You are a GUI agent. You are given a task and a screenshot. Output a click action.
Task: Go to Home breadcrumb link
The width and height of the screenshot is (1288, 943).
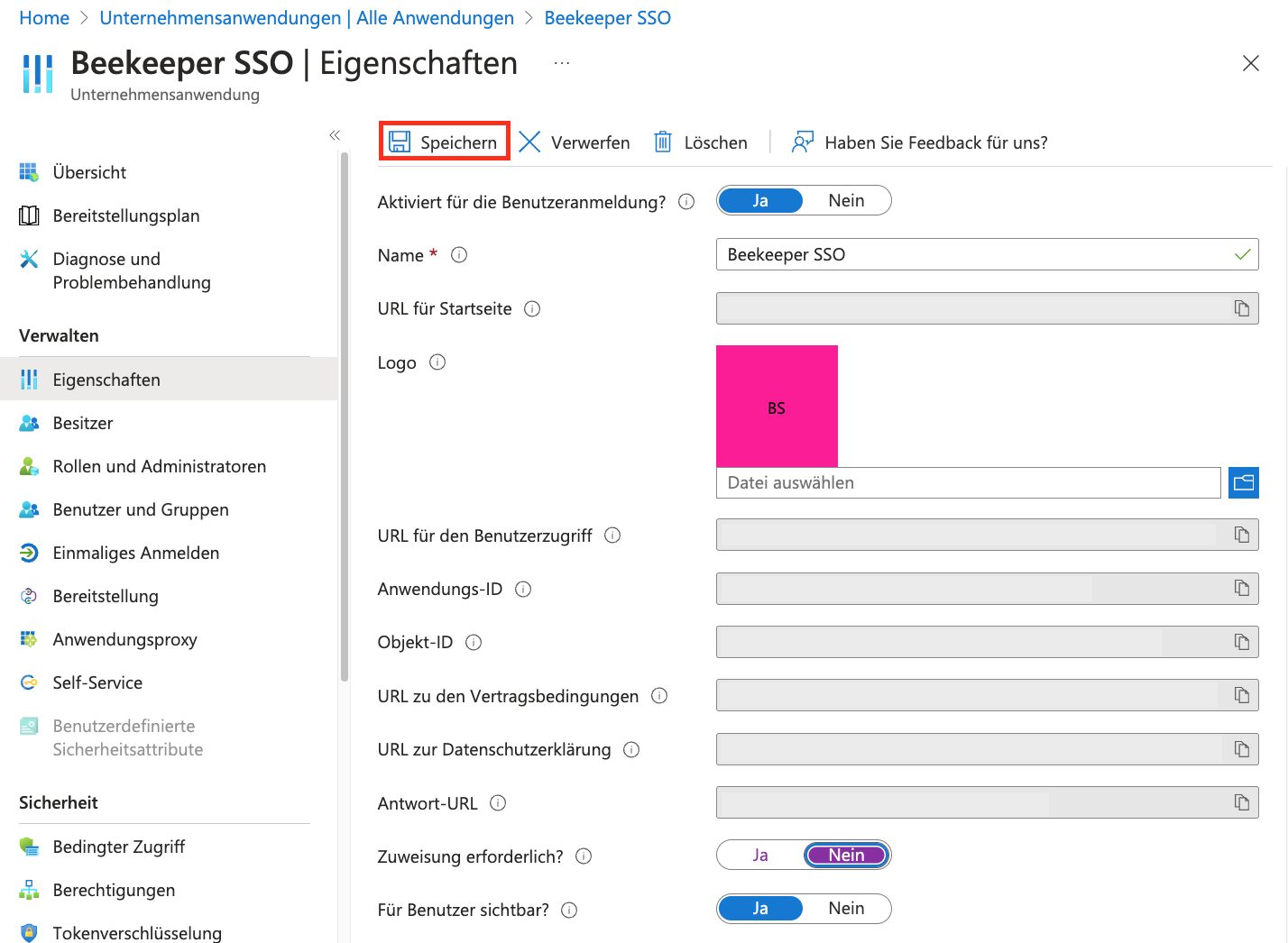(44, 18)
